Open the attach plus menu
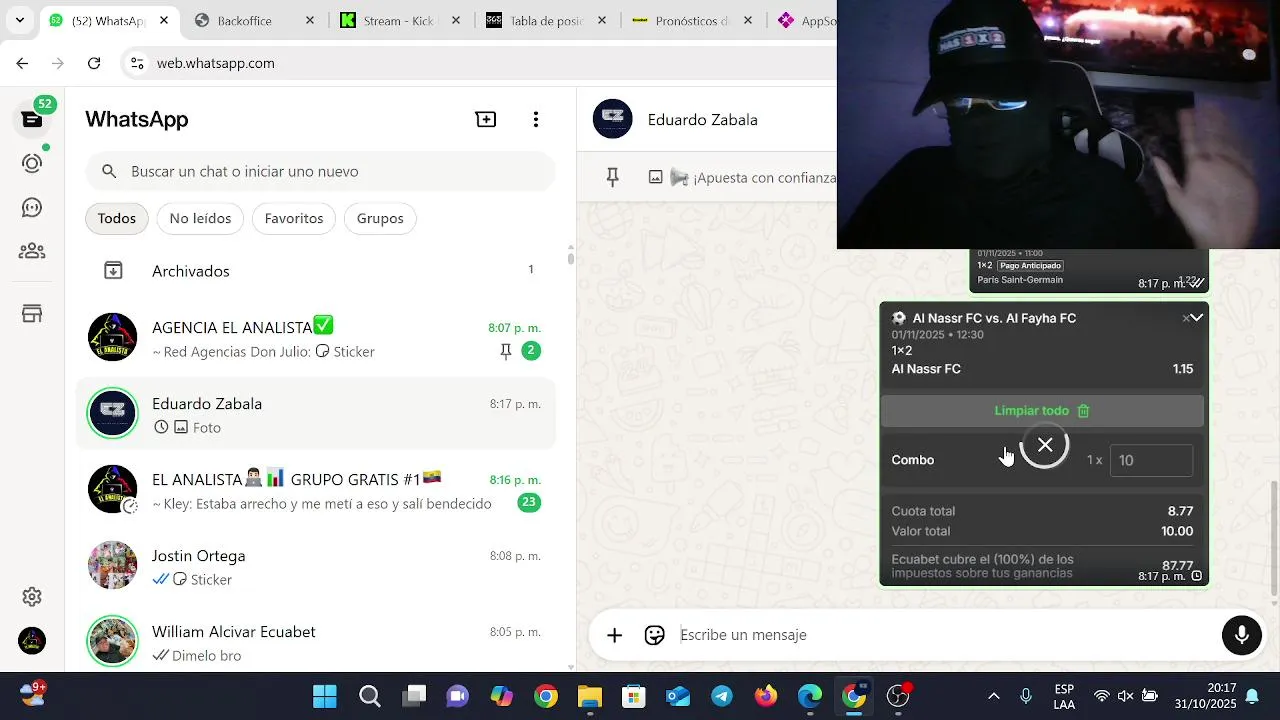The height and width of the screenshot is (720, 1280). [615, 635]
